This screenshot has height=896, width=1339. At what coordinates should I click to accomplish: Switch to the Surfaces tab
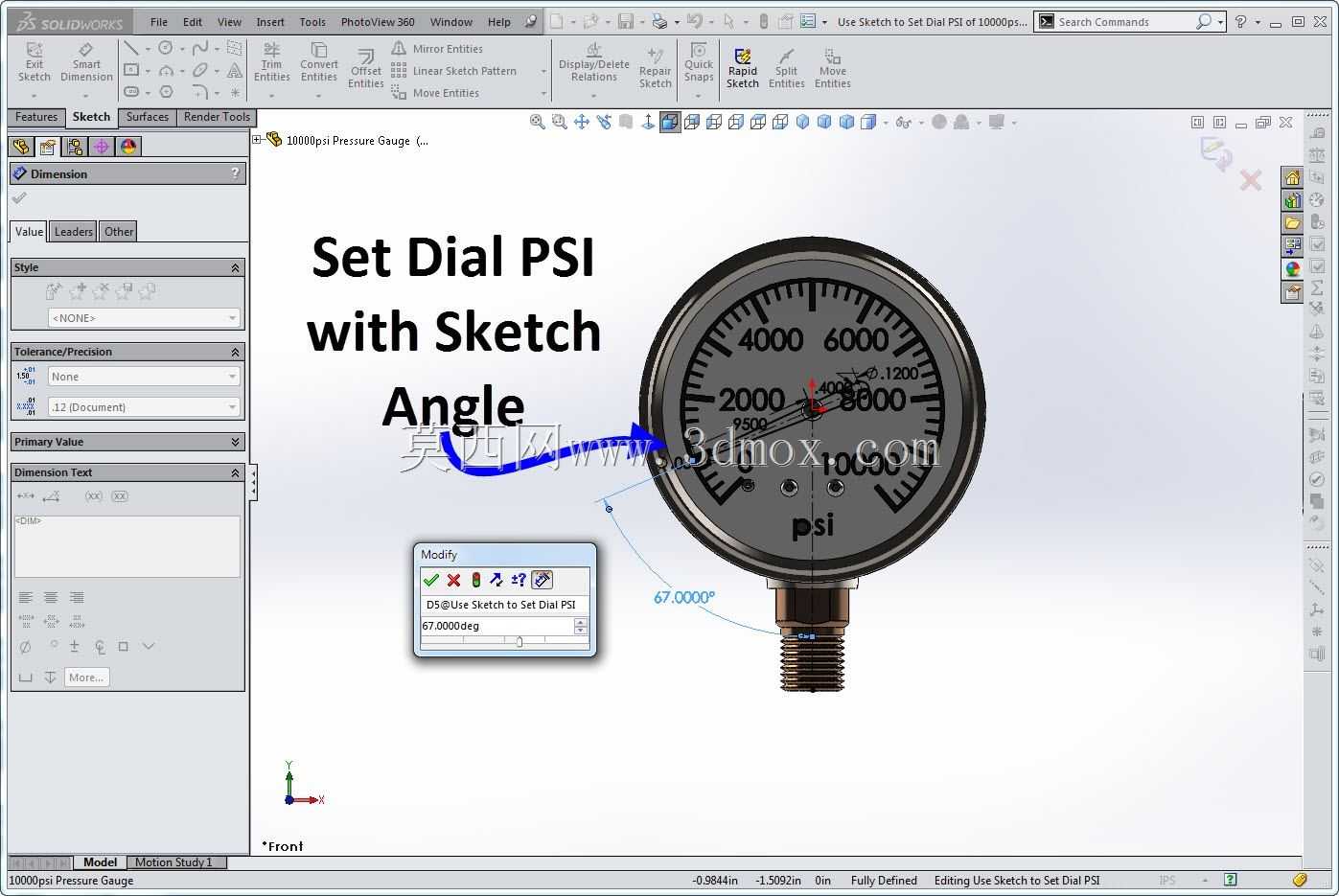[x=148, y=117]
